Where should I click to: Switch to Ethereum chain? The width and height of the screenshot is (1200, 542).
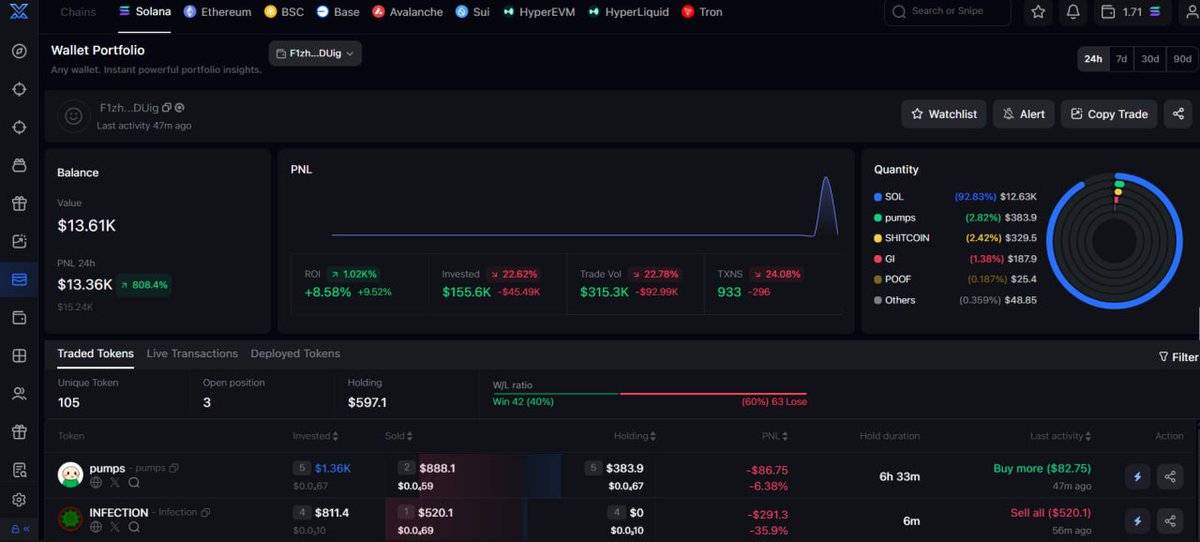[x=217, y=12]
